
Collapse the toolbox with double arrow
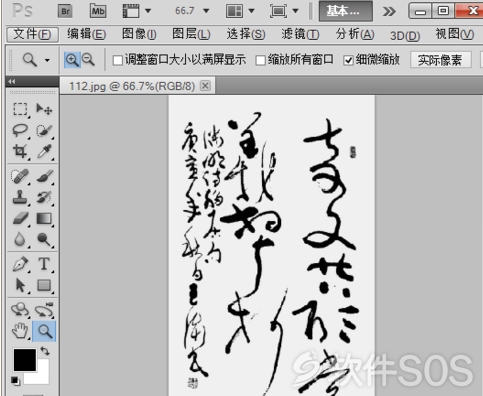pyautogui.click(x=12, y=81)
